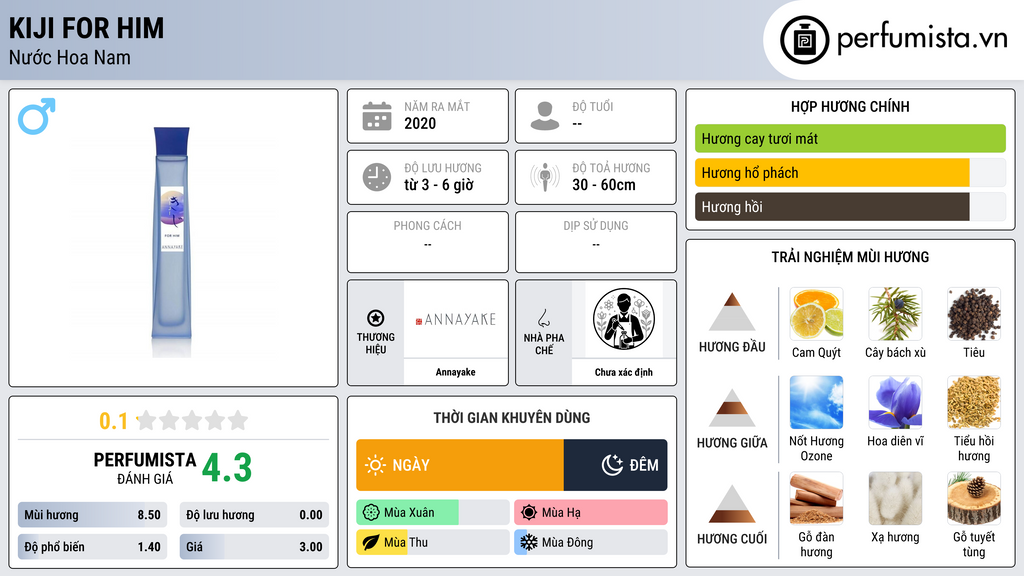
Task: Click the Độ phổ biến 1.40 rating bar
Action: (93, 547)
